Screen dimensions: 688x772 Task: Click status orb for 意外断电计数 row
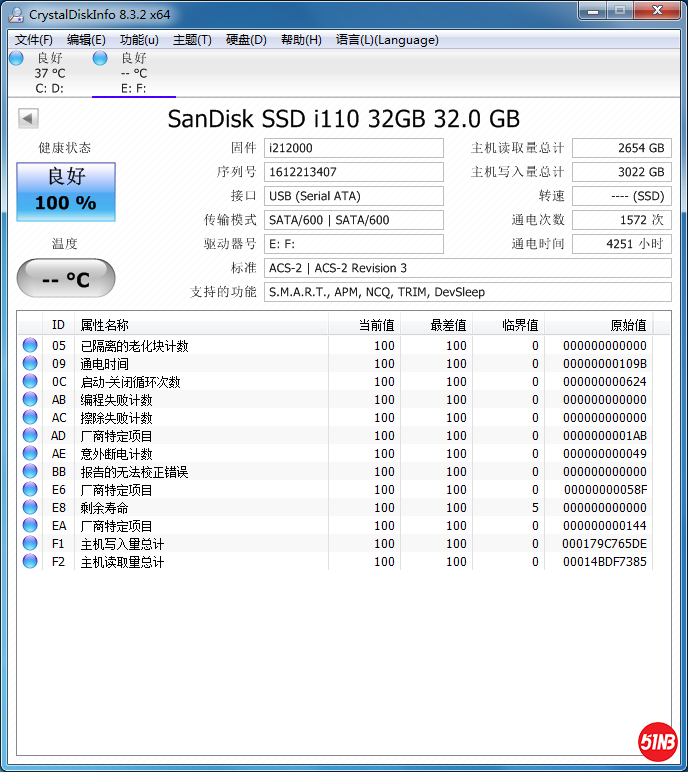pyautogui.click(x=30, y=454)
